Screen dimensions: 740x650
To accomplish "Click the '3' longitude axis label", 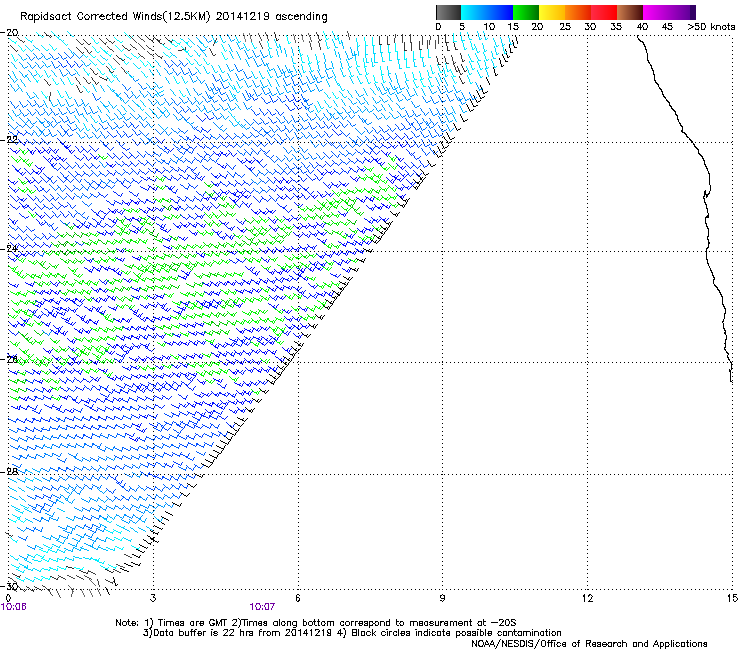I will tap(153, 598).
